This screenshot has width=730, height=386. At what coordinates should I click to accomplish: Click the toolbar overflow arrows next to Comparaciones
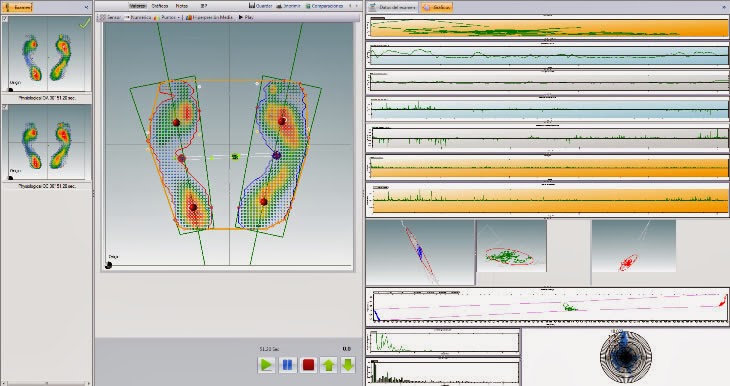coord(353,6)
